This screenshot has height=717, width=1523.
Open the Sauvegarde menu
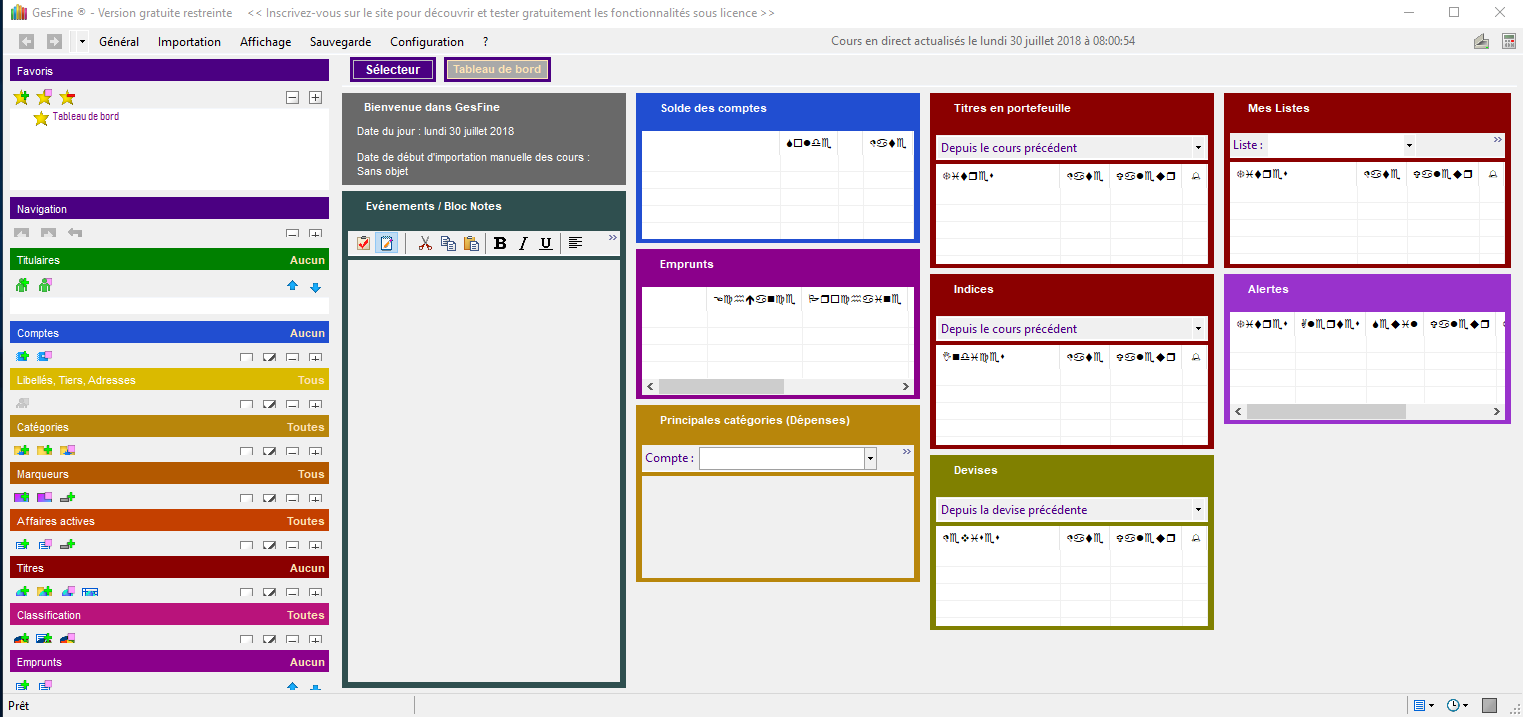340,42
